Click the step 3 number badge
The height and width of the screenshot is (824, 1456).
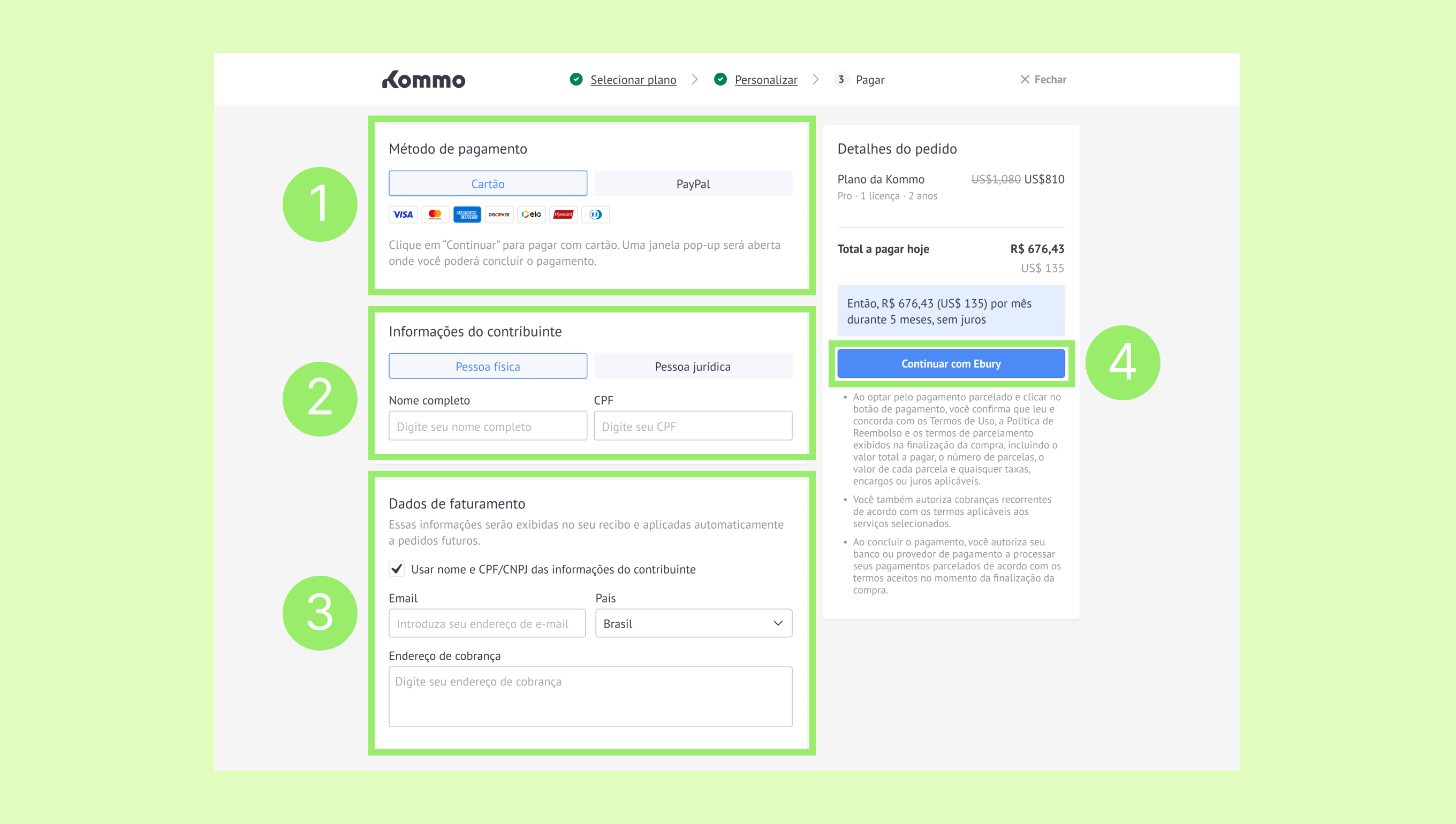coord(841,79)
